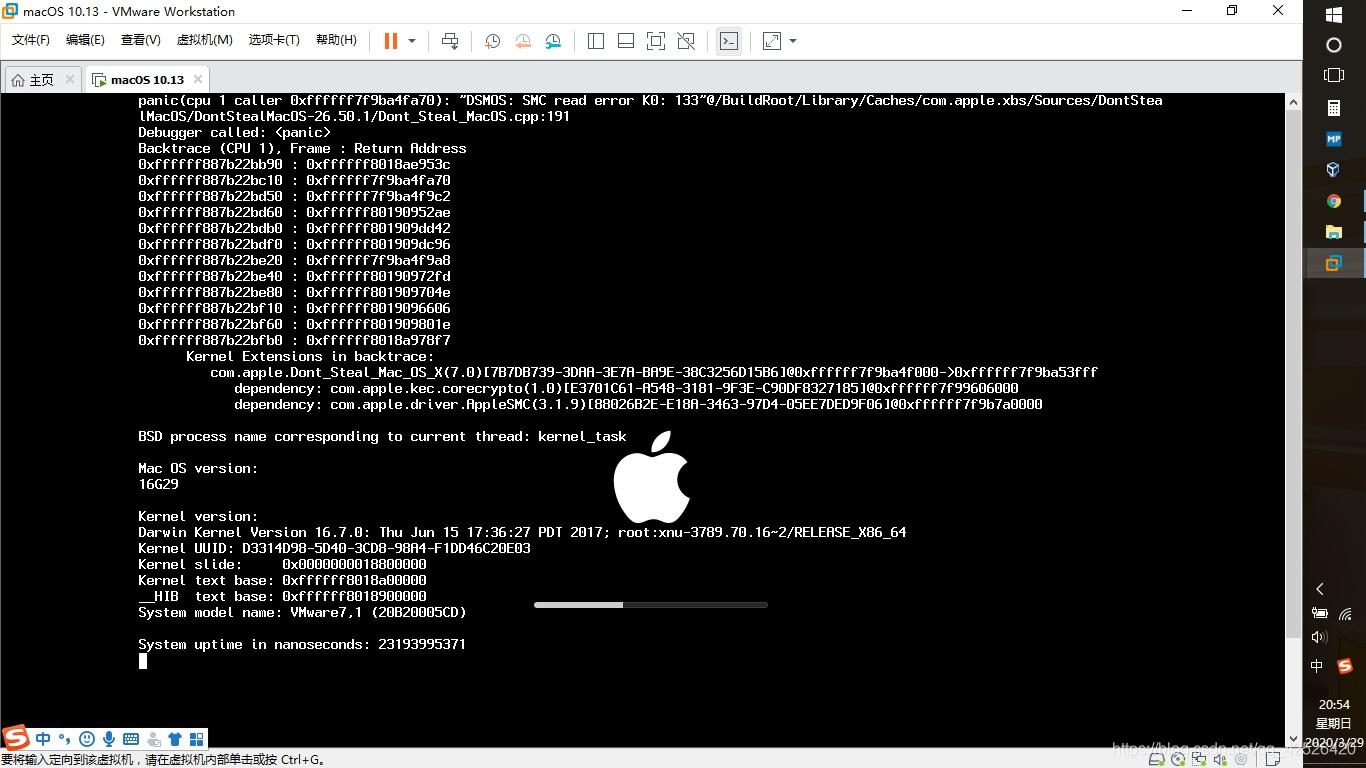1366x768 pixels.
Task: Click the 3D box application taskbar icon
Action: click(1333, 170)
